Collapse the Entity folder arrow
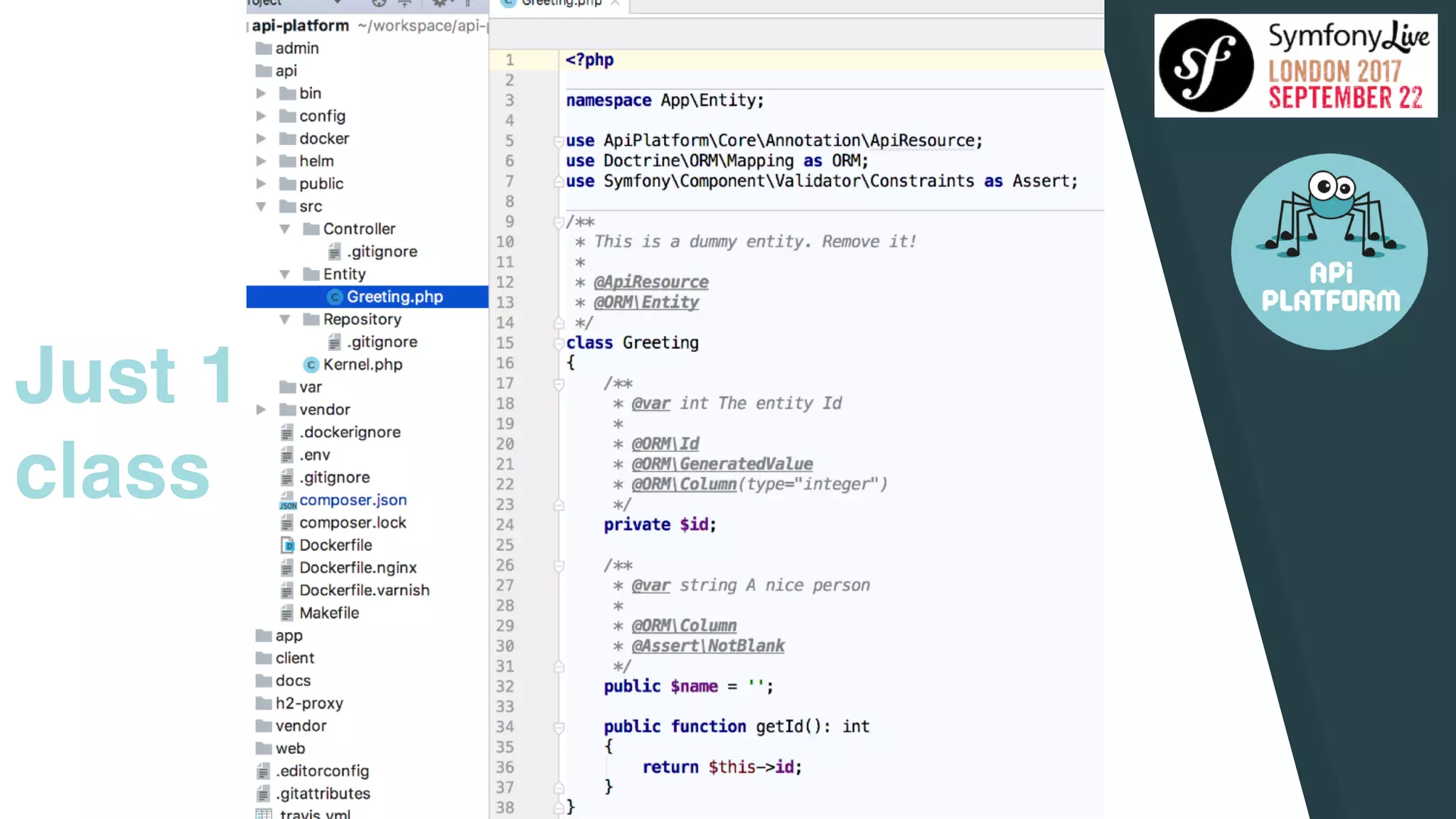The width and height of the screenshot is (1456, 819). (x=285, y=274)
